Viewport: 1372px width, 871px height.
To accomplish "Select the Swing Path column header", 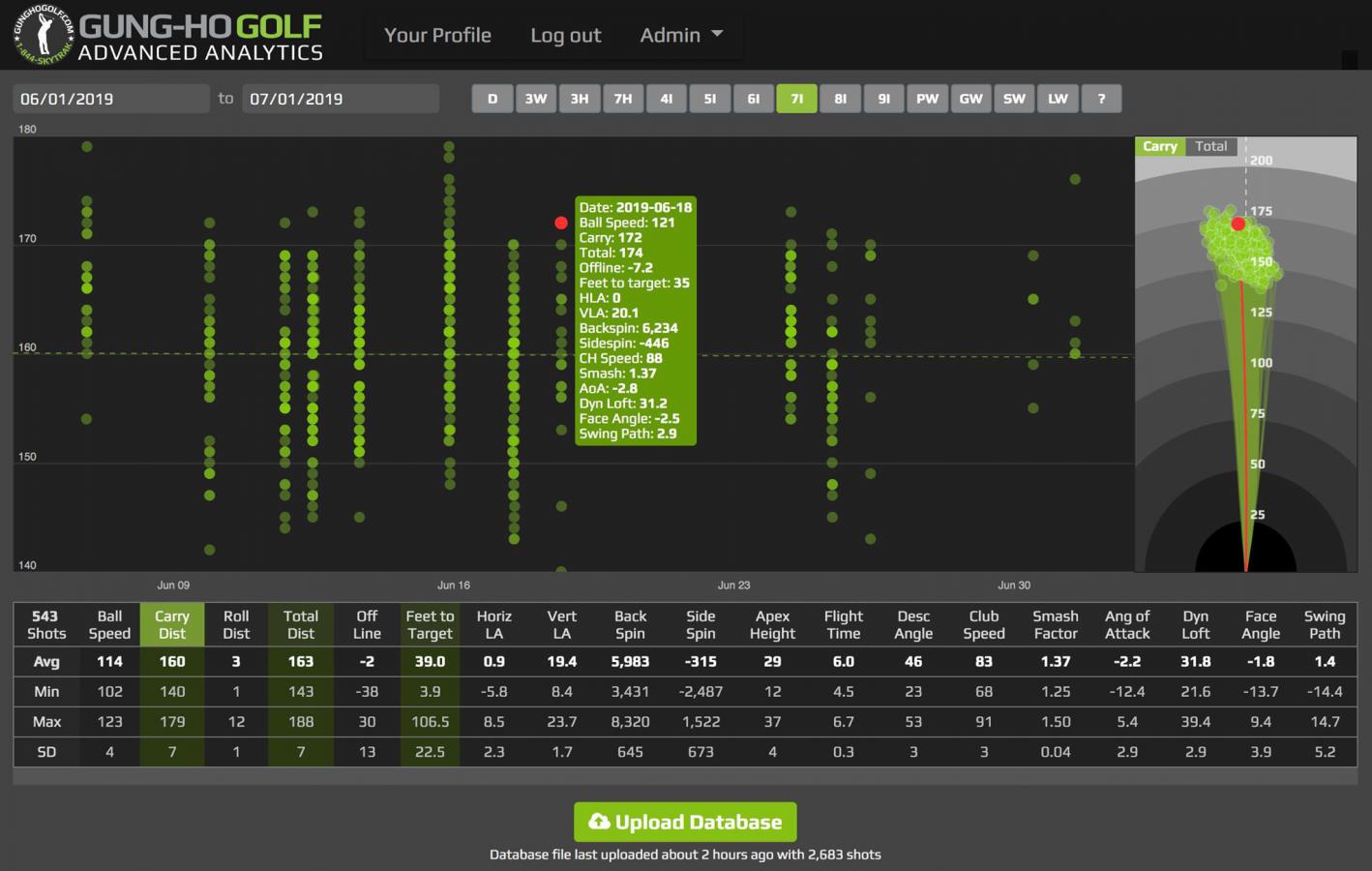I will tap(1325, 624).
